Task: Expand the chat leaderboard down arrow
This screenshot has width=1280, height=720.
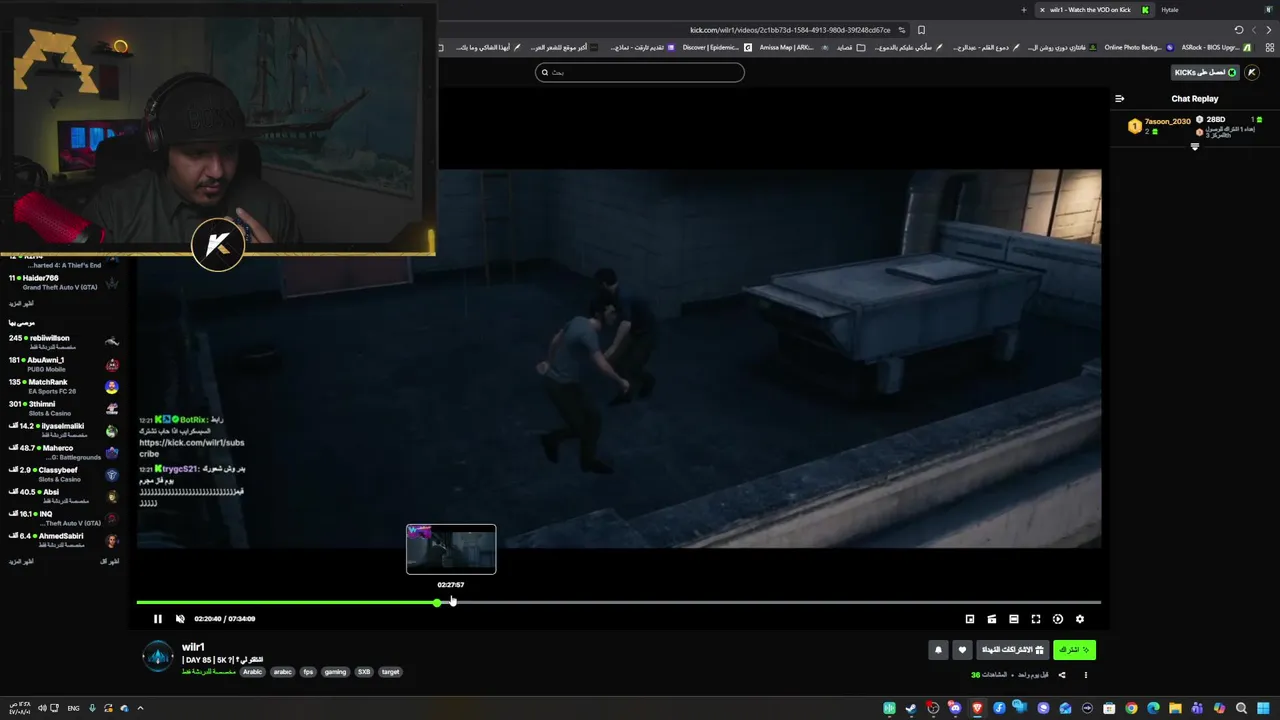Action: pyautogui.click(x=1195, y=147)
